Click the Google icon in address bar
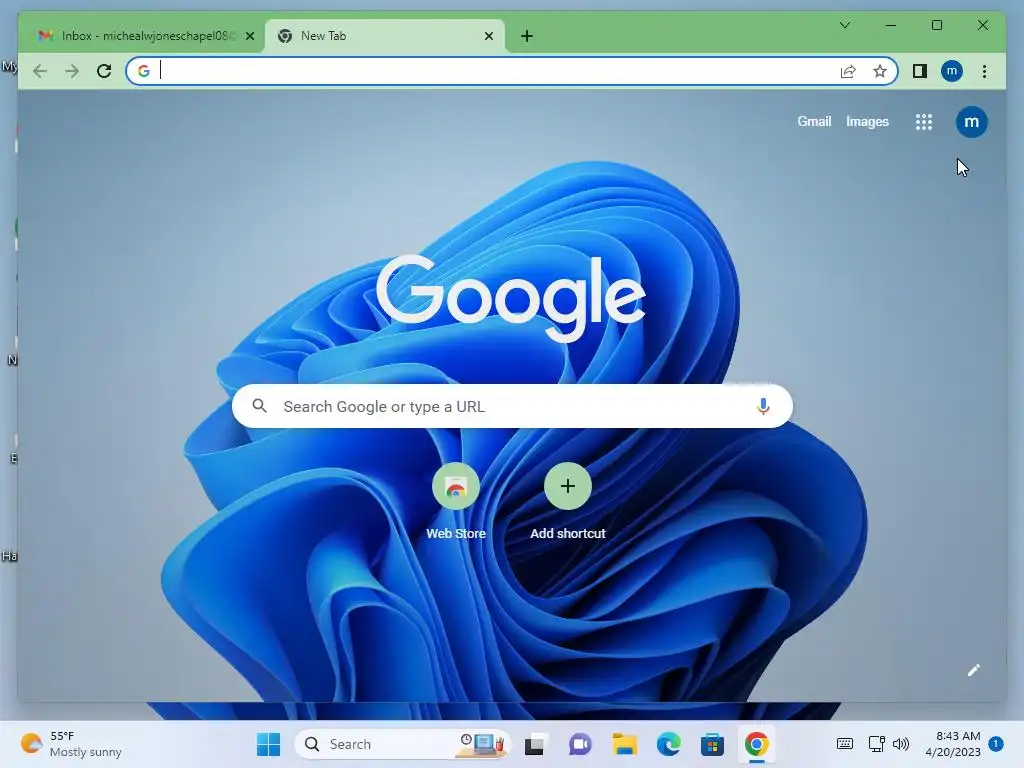The width and height of the screenshot is (1024, 768). [144, 71]
